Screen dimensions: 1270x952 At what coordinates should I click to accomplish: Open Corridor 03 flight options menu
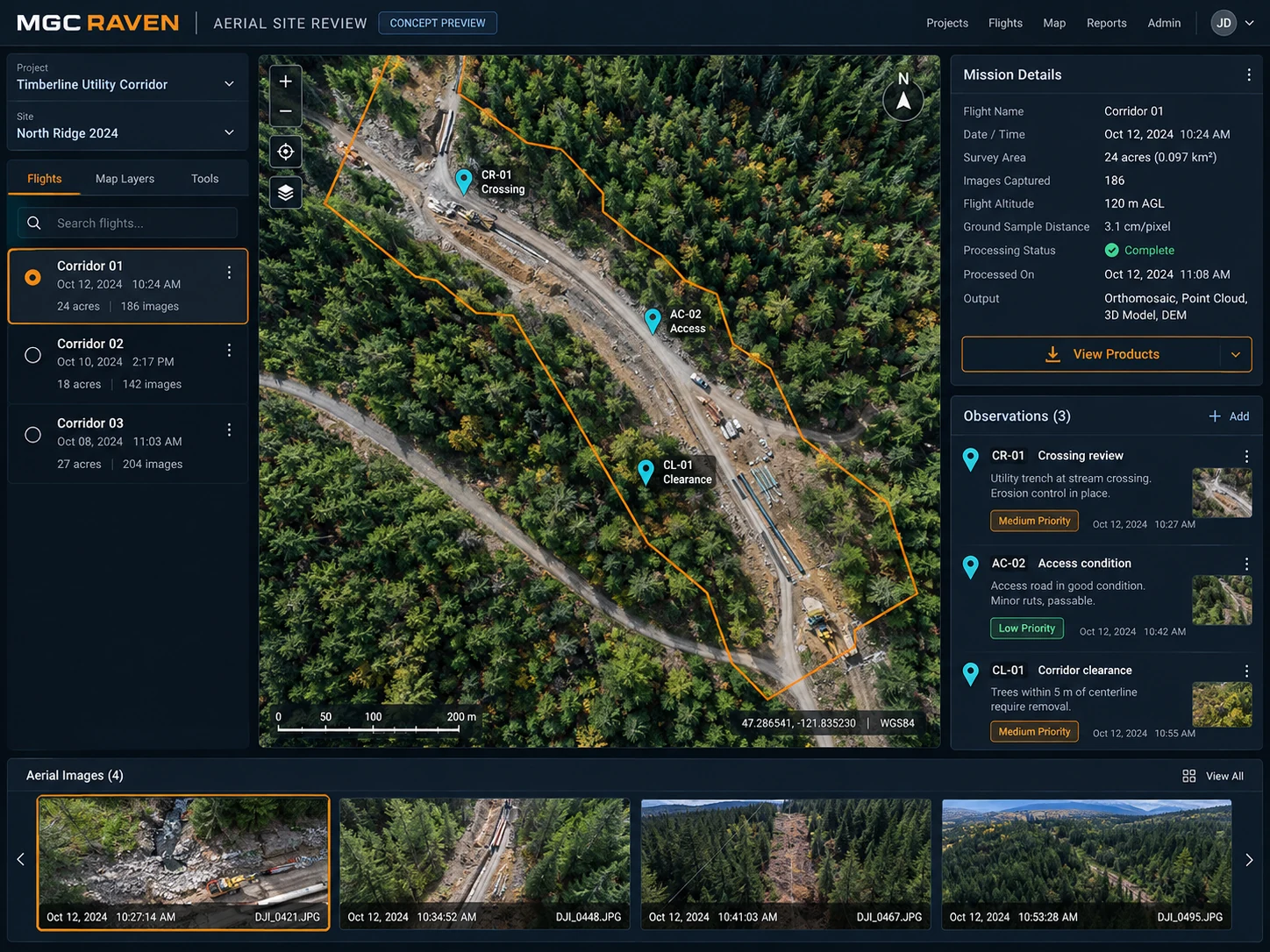pos(229,430)
